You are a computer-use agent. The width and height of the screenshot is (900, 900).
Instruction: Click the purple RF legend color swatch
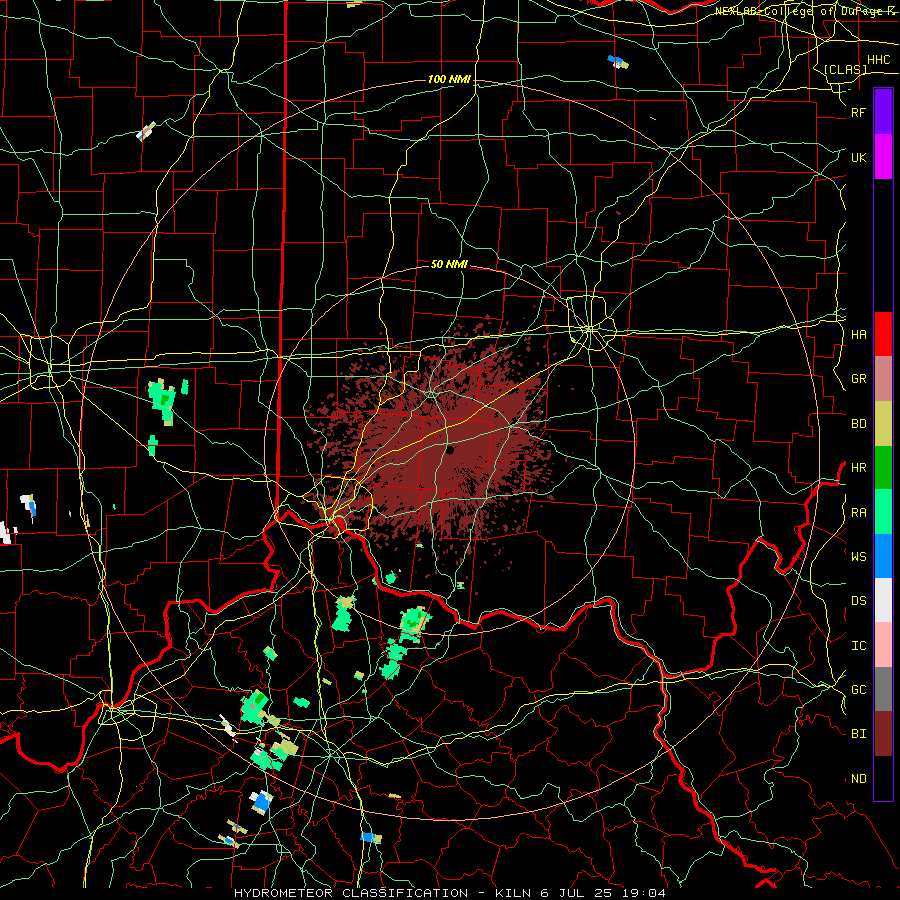tap(883, 112)
